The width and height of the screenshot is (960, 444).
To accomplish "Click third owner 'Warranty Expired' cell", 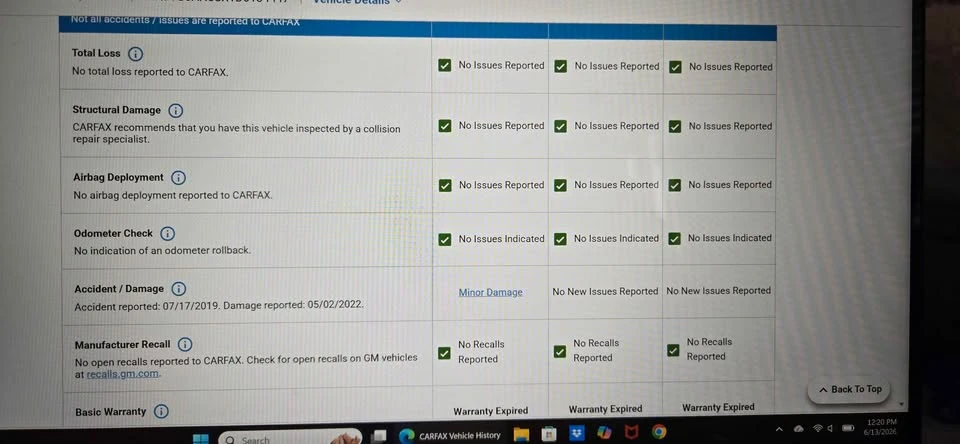I will (718, 407).
